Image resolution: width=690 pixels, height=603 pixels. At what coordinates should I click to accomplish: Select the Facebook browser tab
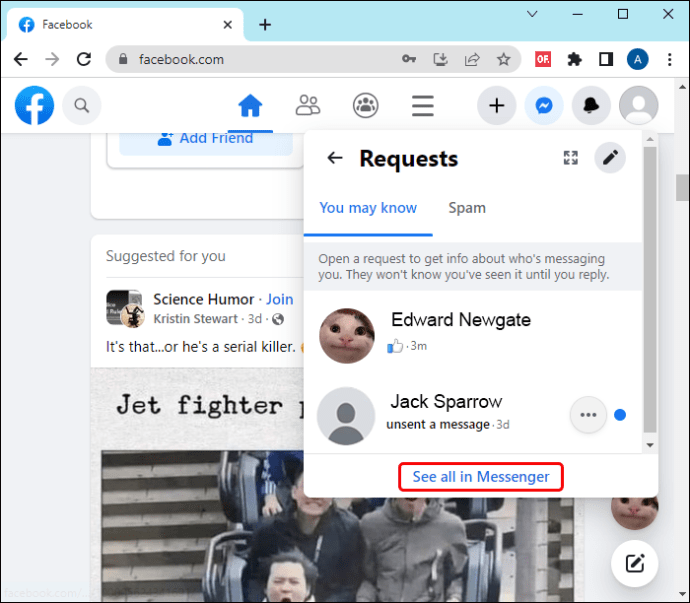[x=125, y=25]
